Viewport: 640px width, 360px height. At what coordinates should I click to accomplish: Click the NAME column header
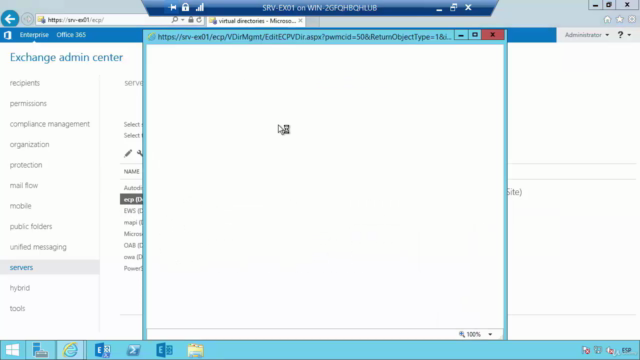pos(131,171)
